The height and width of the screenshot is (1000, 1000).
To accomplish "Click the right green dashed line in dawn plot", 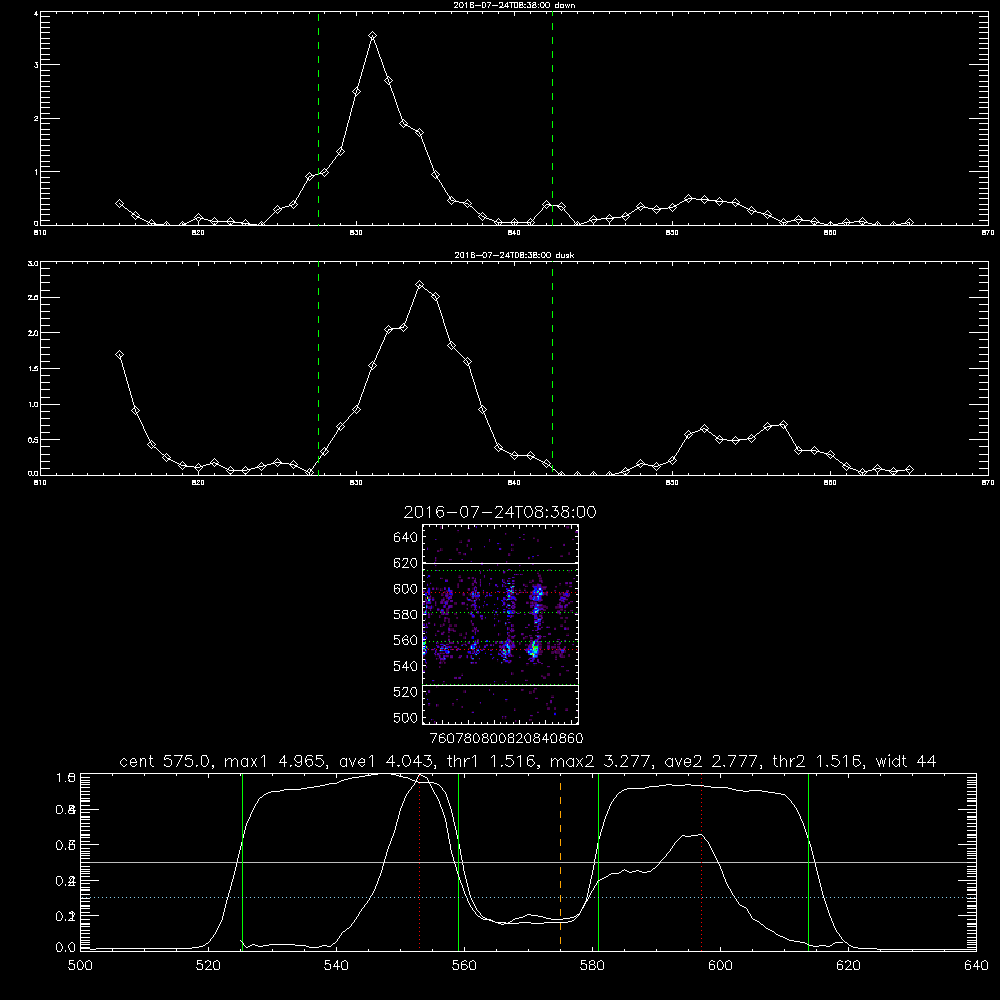I will 552,118.
